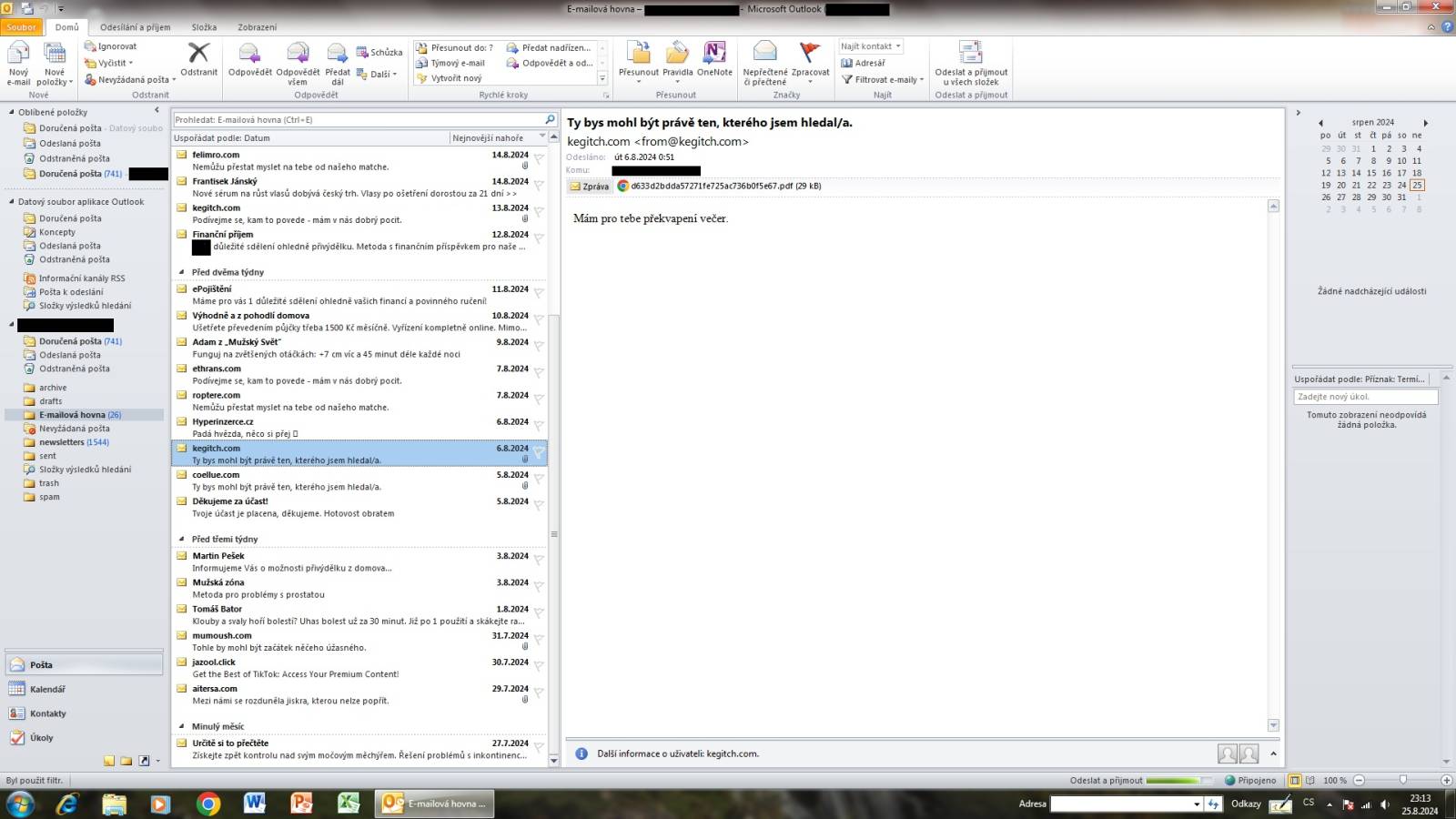Click the Zpráva attachment tab
Screen dimensions: 1456x819
589,186
